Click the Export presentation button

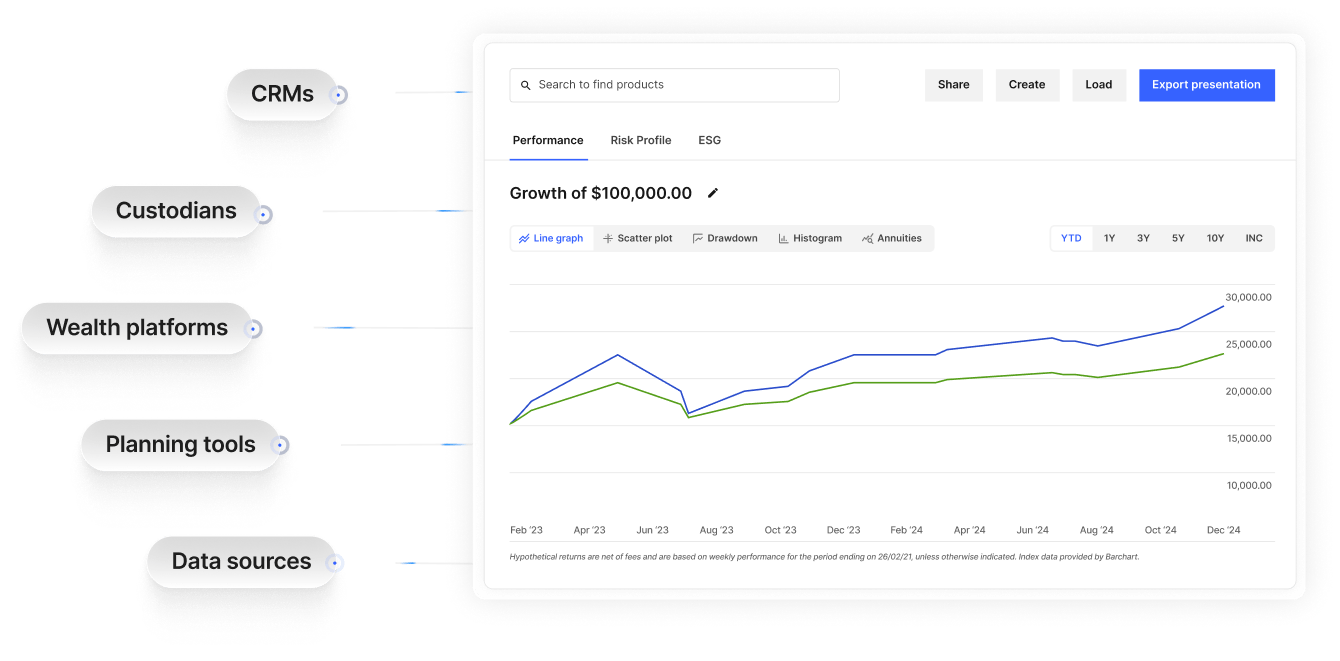[1206, 85]
